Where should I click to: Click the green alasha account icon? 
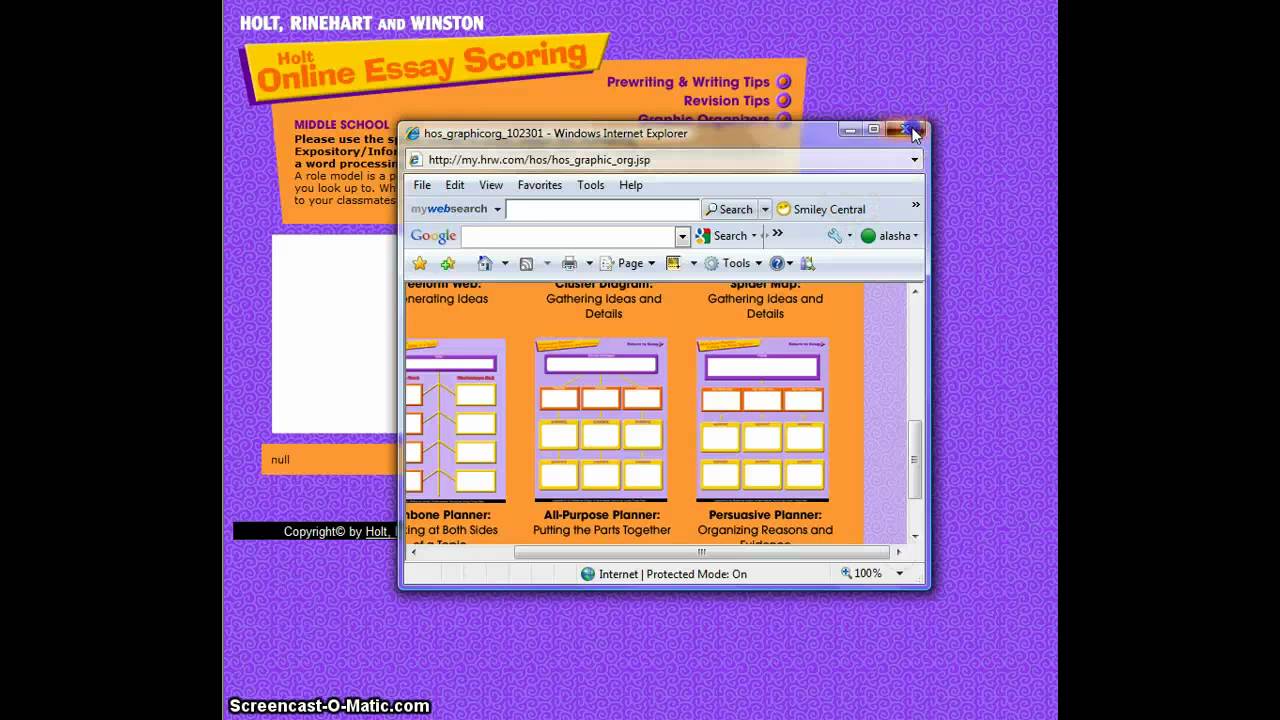(868, 236)
